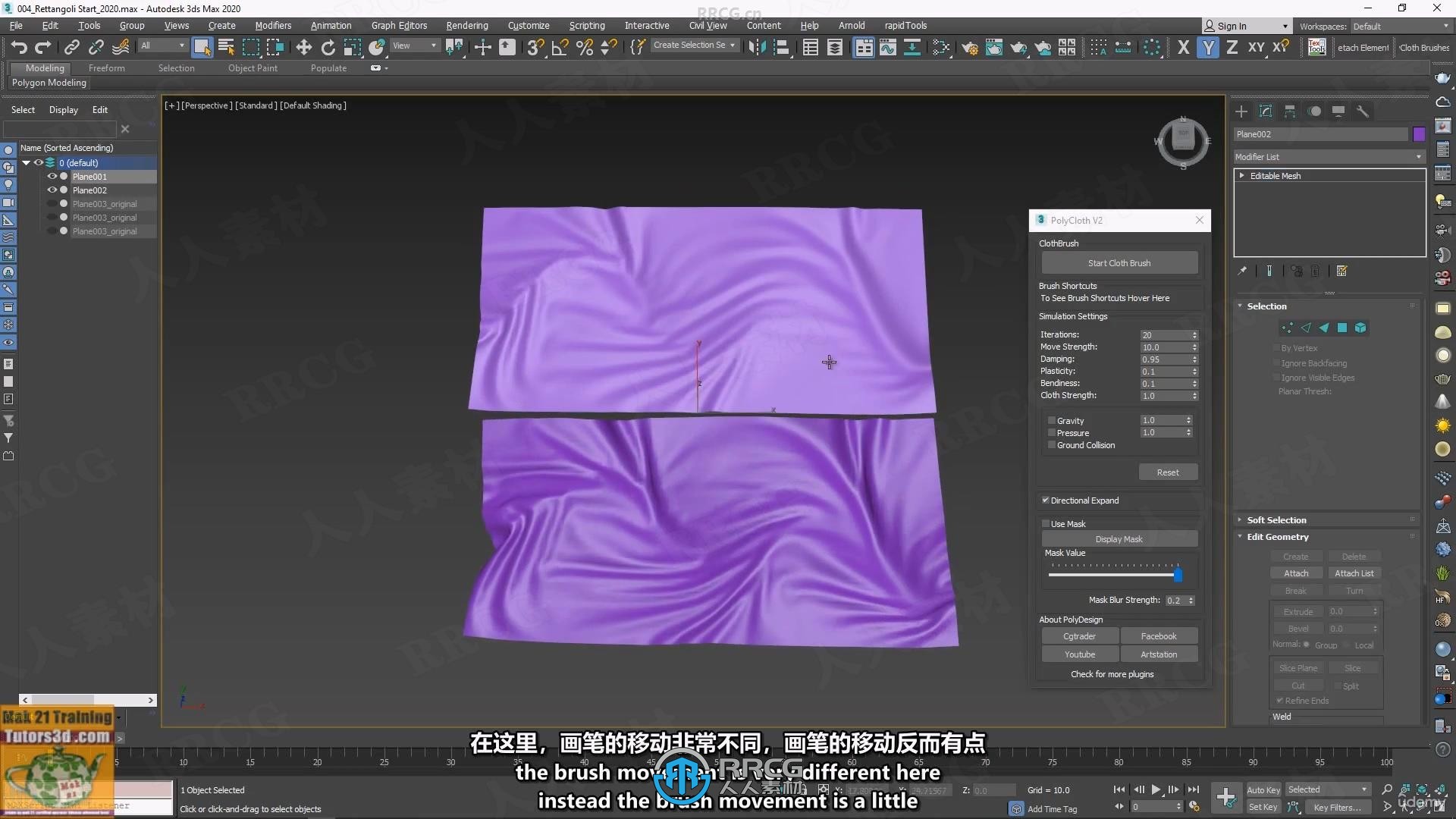Open the Utilities wrench panel tab
Screen dimensions: 1456x819
(1363, 111)
